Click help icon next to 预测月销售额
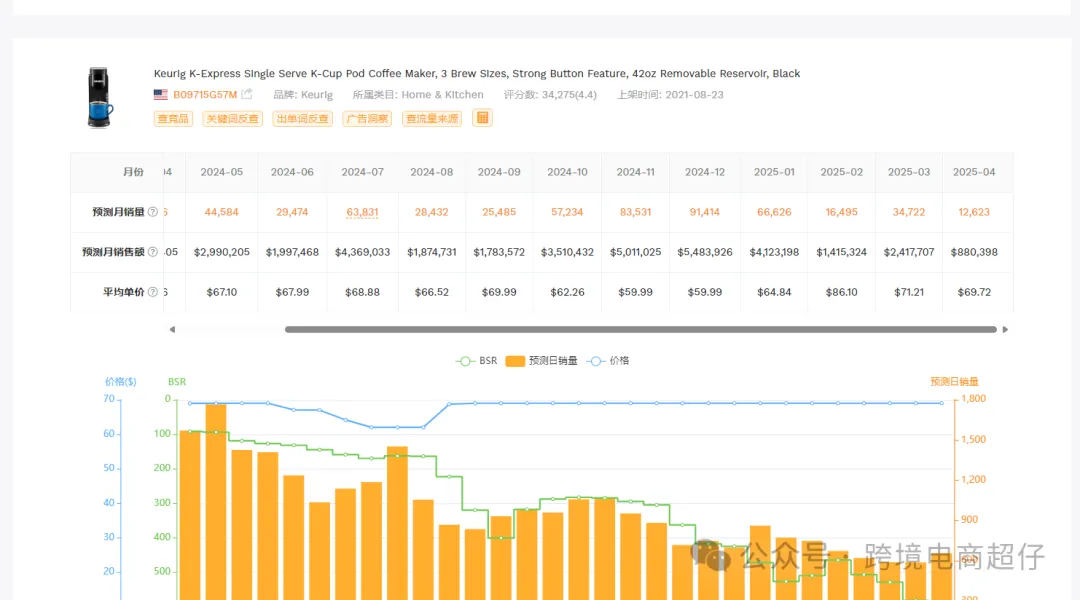 point(153,252)
